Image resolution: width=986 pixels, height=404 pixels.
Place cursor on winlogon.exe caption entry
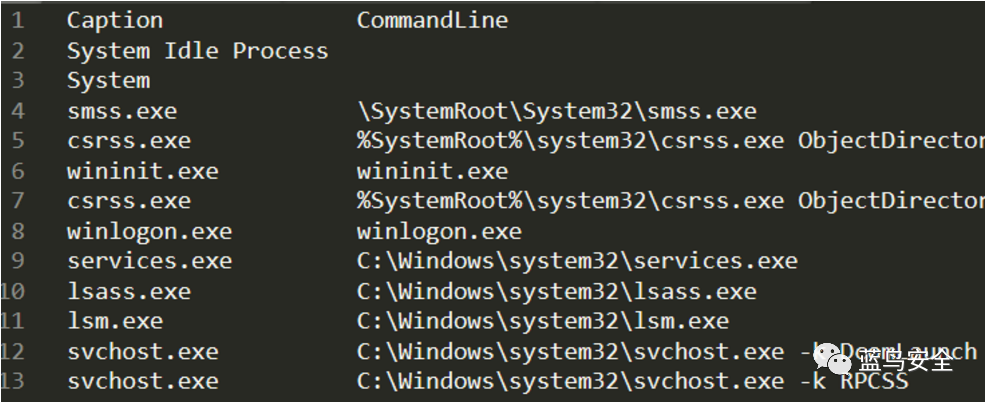pos(149,231)
